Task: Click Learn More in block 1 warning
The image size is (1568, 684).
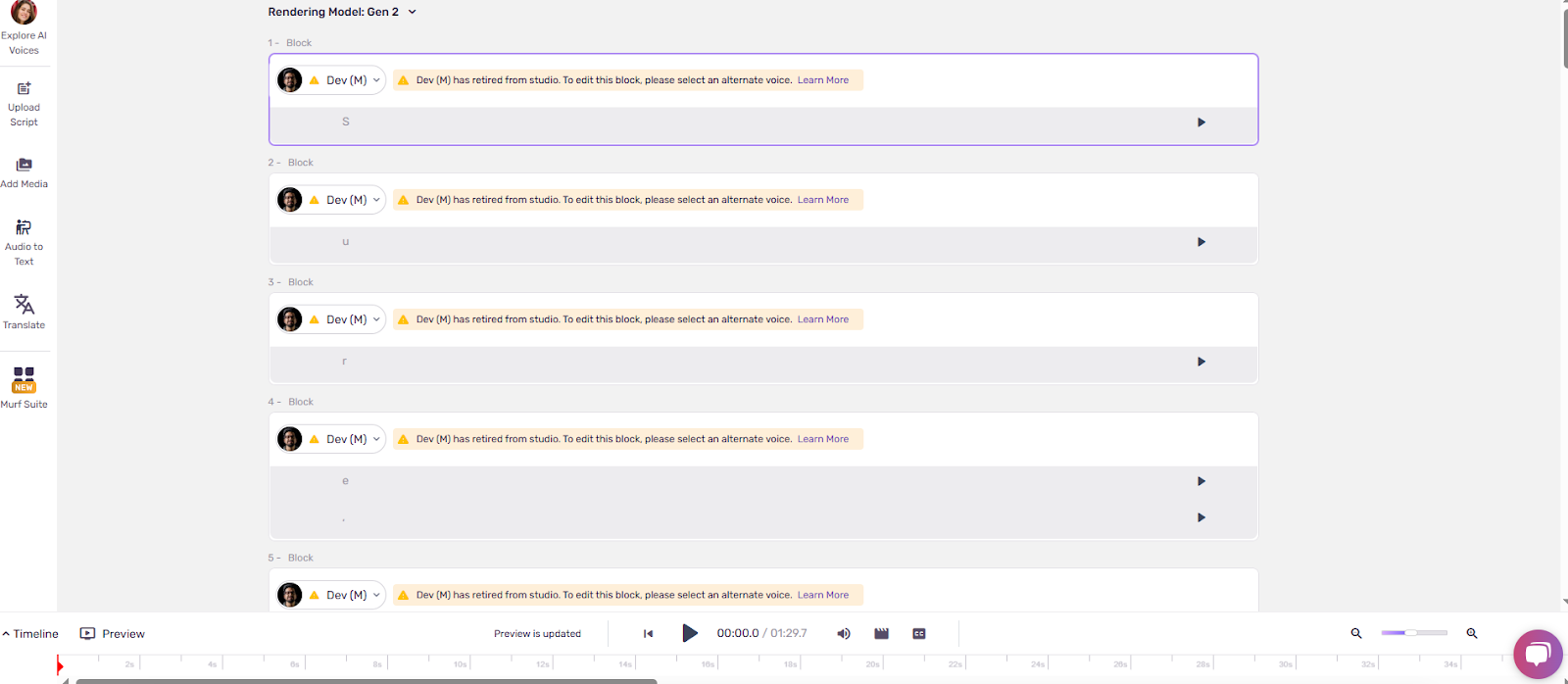Action: tap(823, 80)
